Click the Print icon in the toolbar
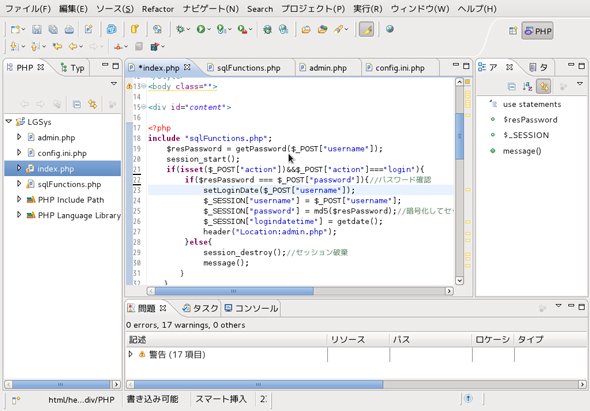Image resolution: width=590 pixels, height=411 pixels. click(x=69, y=29)
